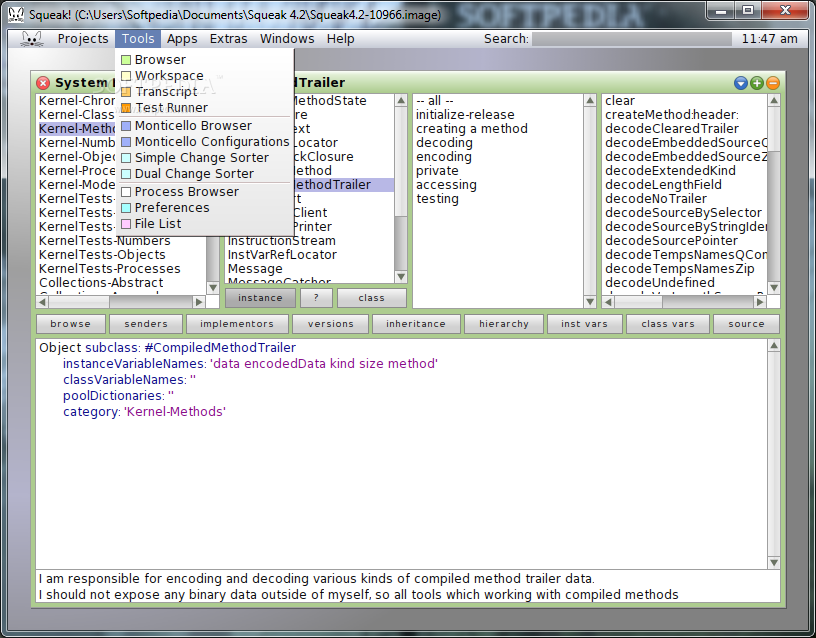Switch to class side toggle button
The image size is (816, 638).
point(372,298)
